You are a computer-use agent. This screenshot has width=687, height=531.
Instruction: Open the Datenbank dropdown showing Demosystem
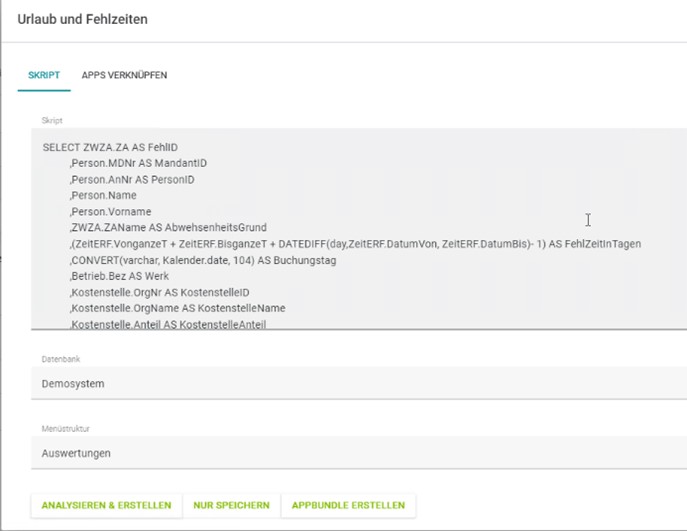tap(360, 383)
